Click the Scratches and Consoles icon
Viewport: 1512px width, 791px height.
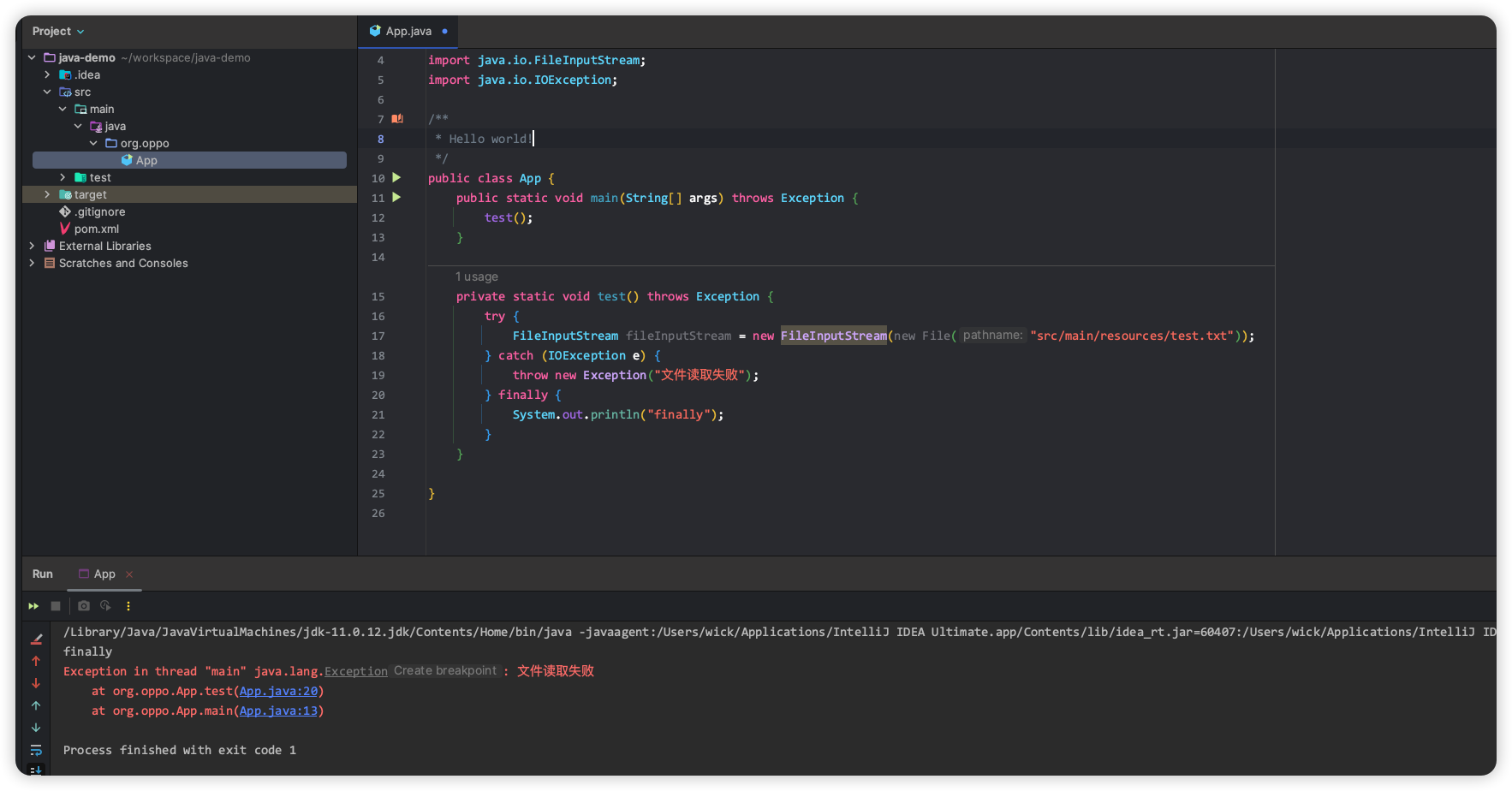[50, 263]
